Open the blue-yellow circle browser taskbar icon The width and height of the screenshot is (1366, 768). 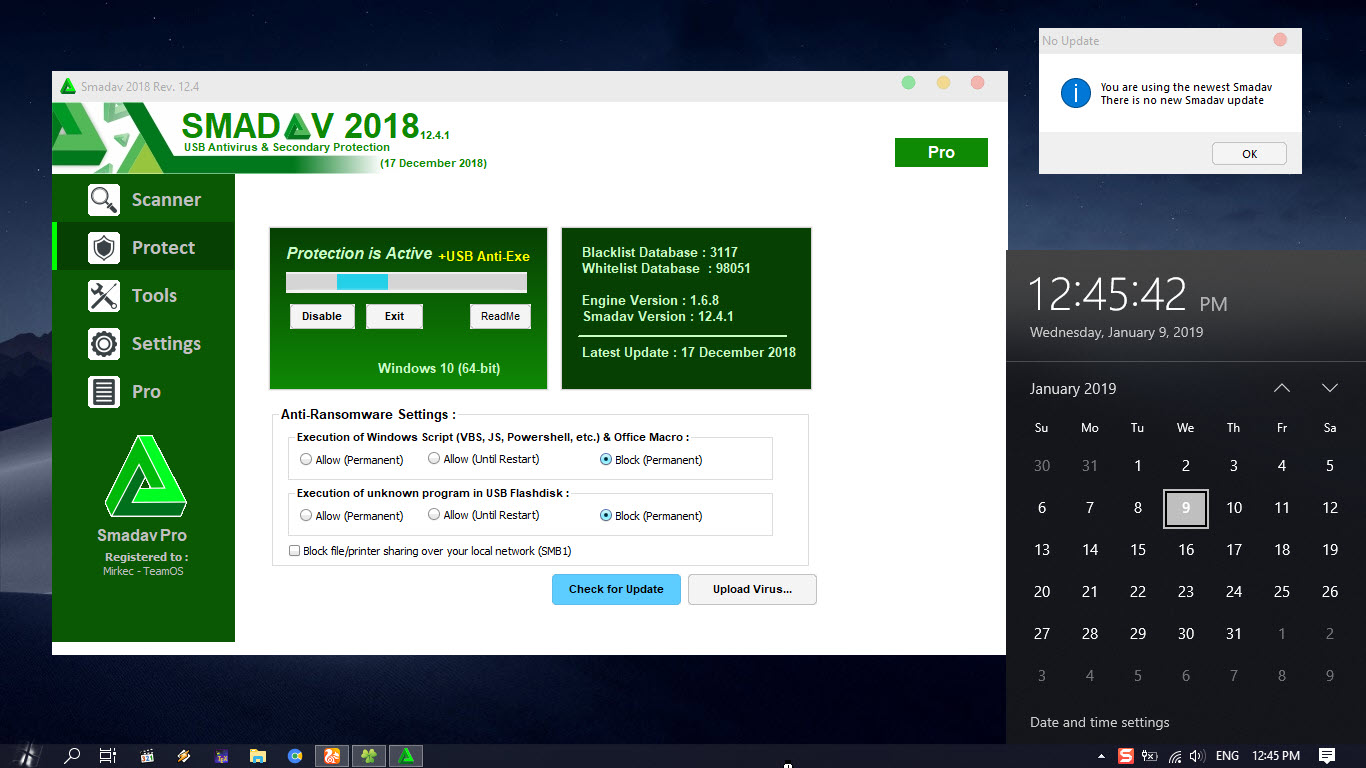pyautogui.click(x=295, y=756)
